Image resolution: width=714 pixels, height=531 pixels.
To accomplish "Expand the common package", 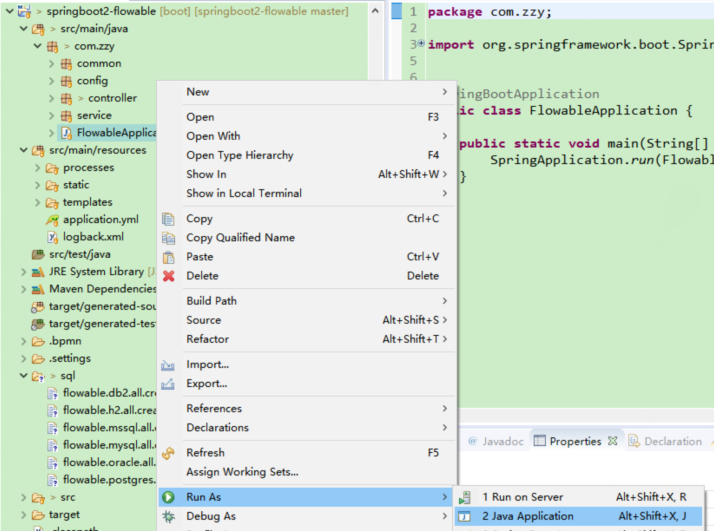I will 51,64.
